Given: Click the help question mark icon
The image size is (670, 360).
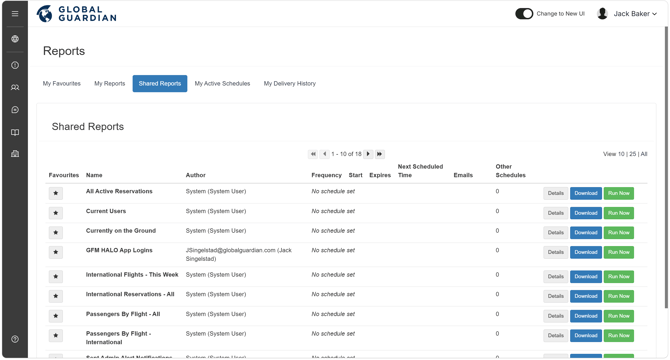Looking at the screenshot, I should pyautogui.click(x=15, y=339).
